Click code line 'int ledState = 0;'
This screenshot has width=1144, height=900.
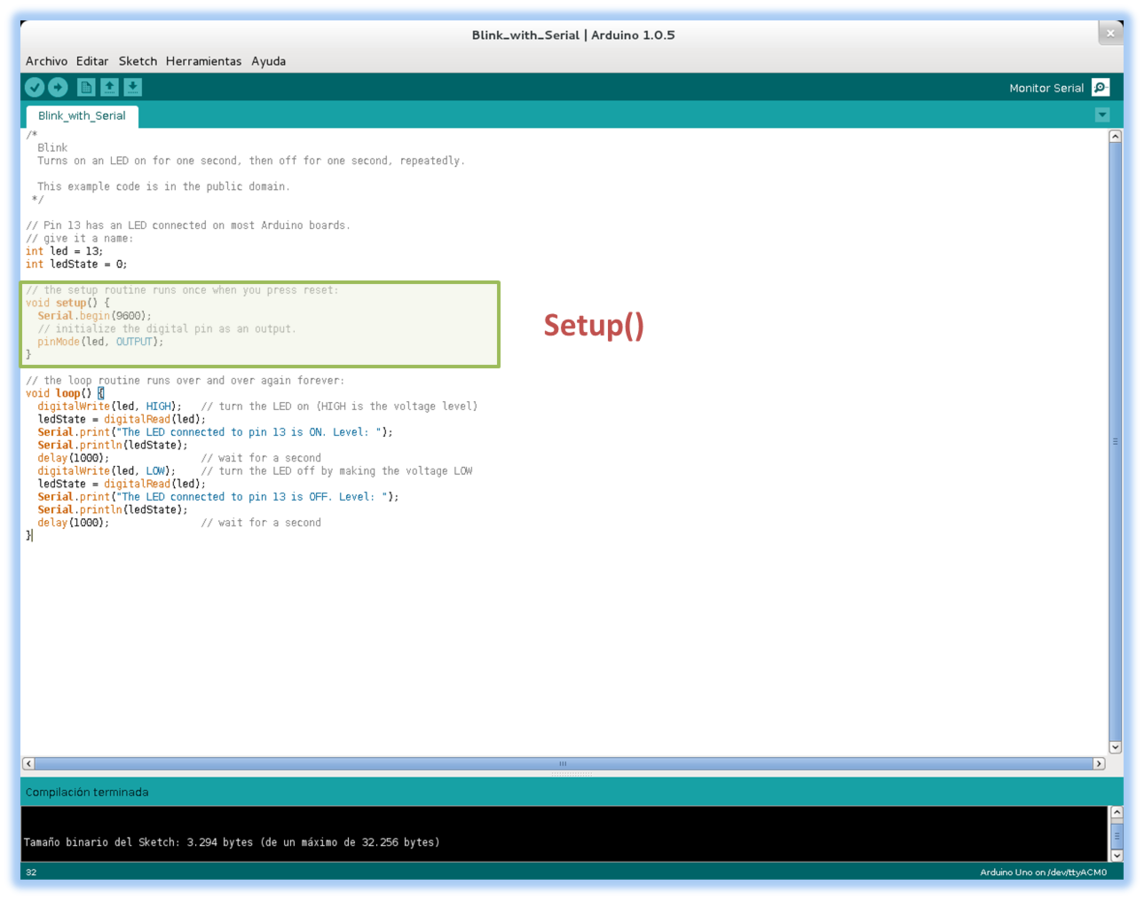[76, 265]
